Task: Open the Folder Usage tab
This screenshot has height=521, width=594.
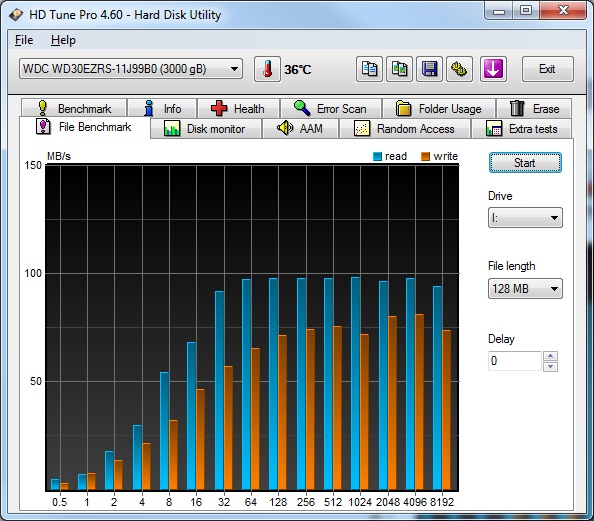Action: (439, 109)
